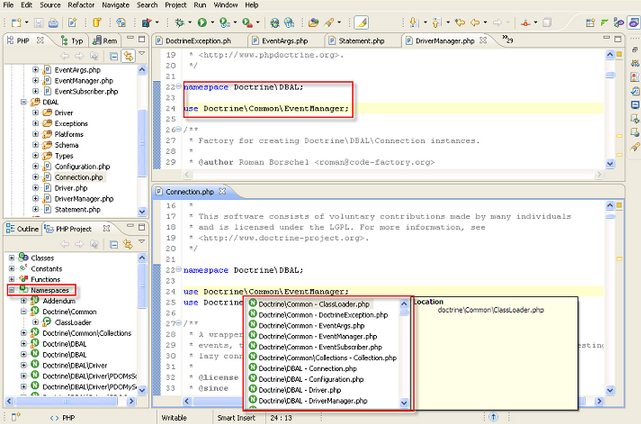Select DriverManager.php in PHP Explorer tree
The image size is (641, 424).
[84, 199]
